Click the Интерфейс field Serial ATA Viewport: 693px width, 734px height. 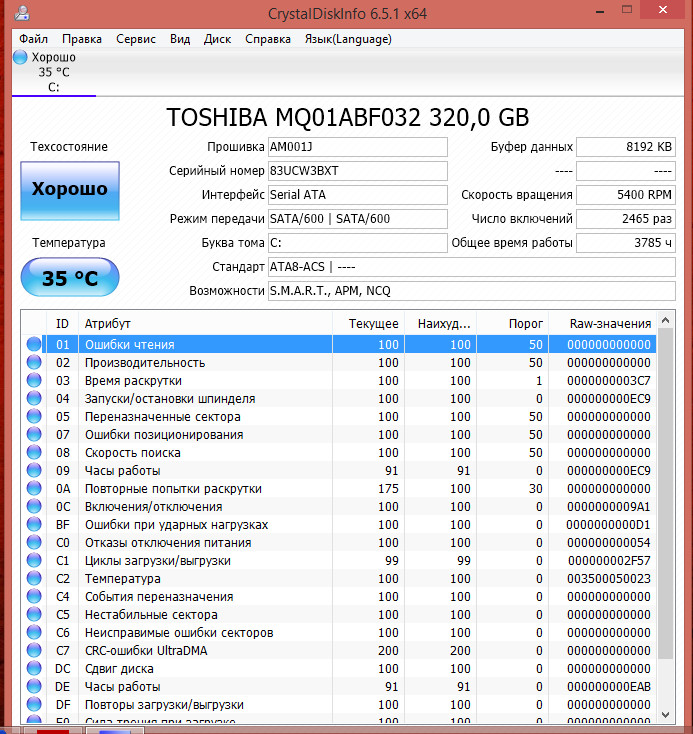pyautogui.click(x=358, y=195)
